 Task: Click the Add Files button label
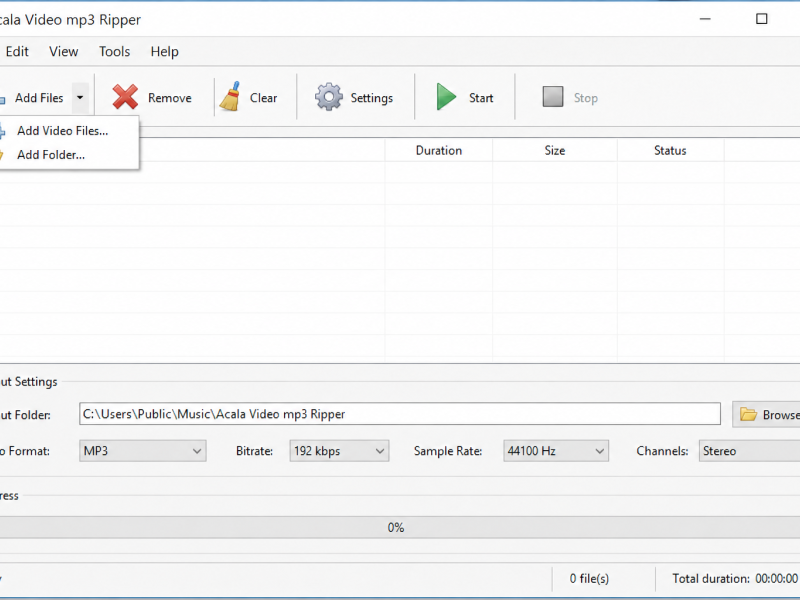coord(39,98)
